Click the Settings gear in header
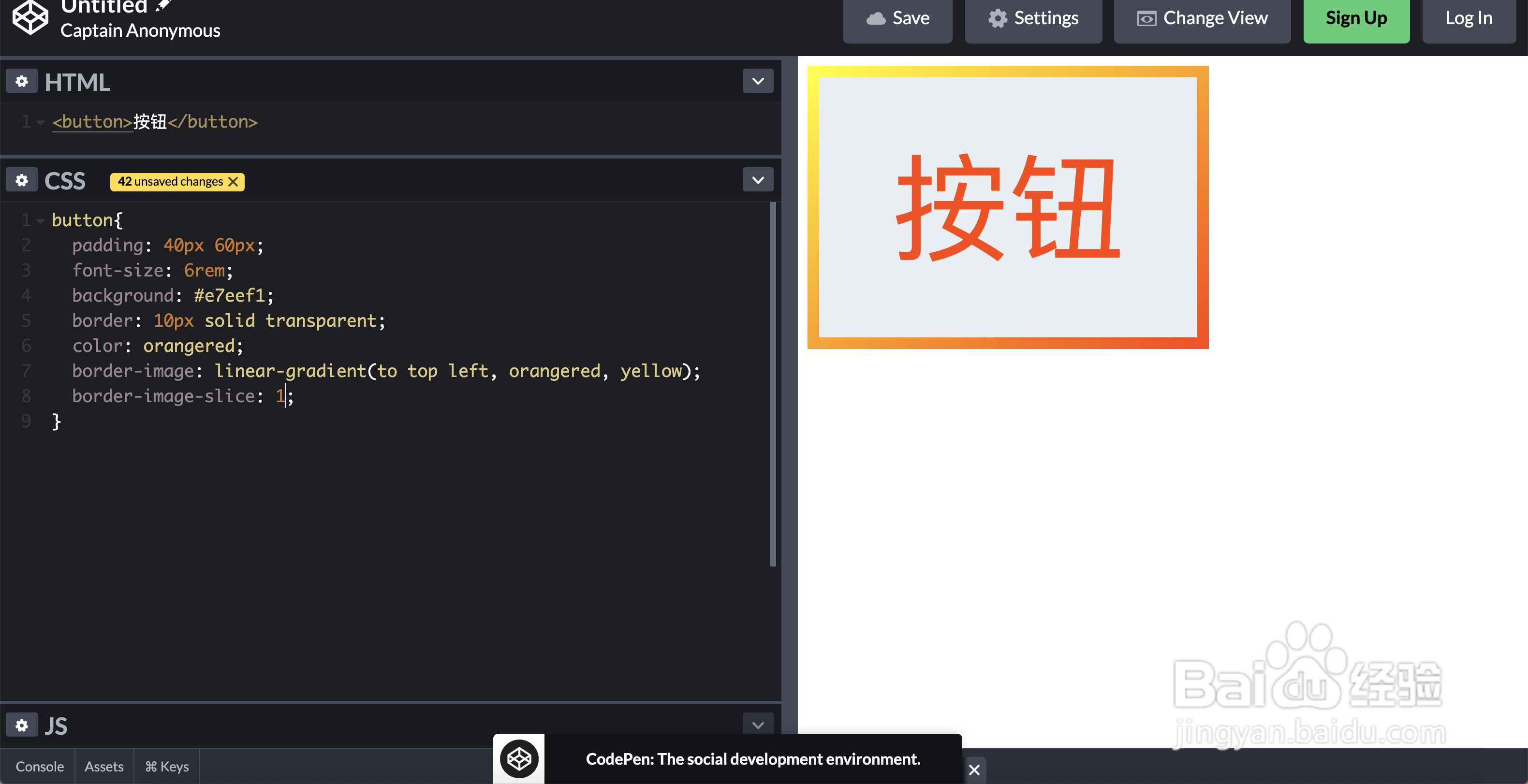Image resolution: width=1528 pixels, height=784 pixels. point(997,17)
